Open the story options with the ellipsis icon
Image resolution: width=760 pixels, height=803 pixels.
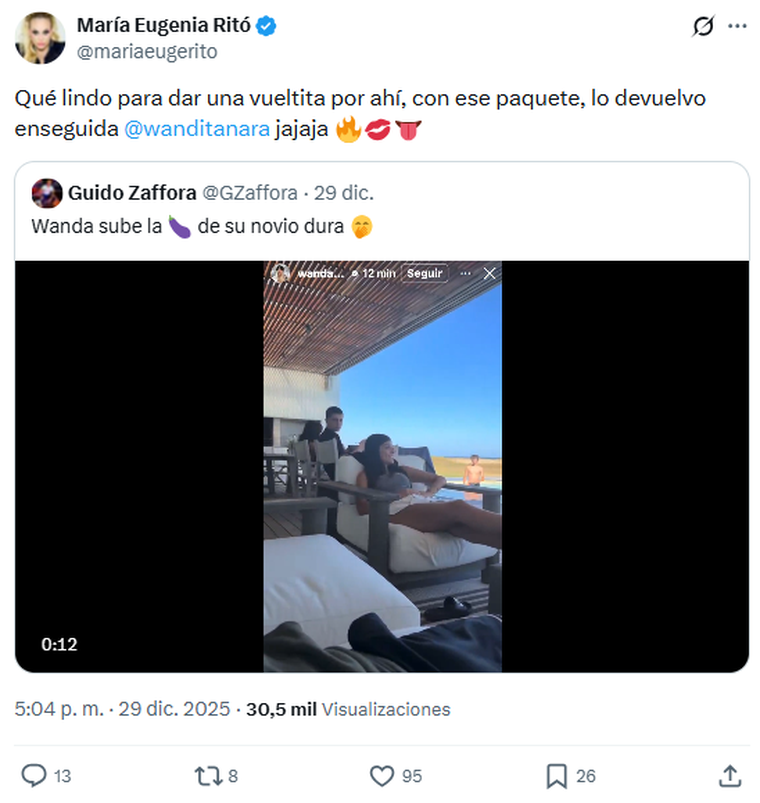(463, 272)
